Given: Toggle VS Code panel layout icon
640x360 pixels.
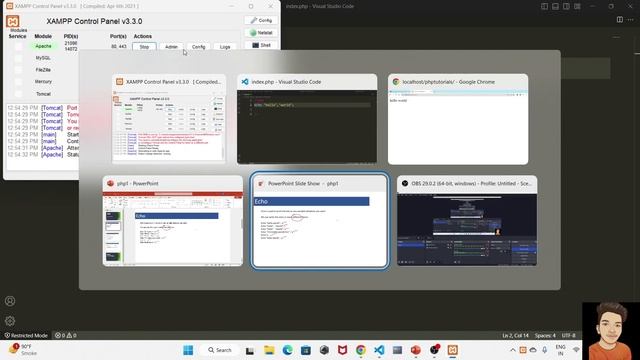Looking at the screenshot, I should click(555, 6).
